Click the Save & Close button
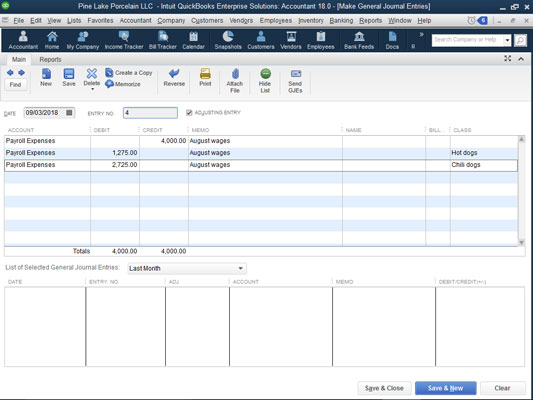This screenshot has height=400, width=533. (384, 388)
